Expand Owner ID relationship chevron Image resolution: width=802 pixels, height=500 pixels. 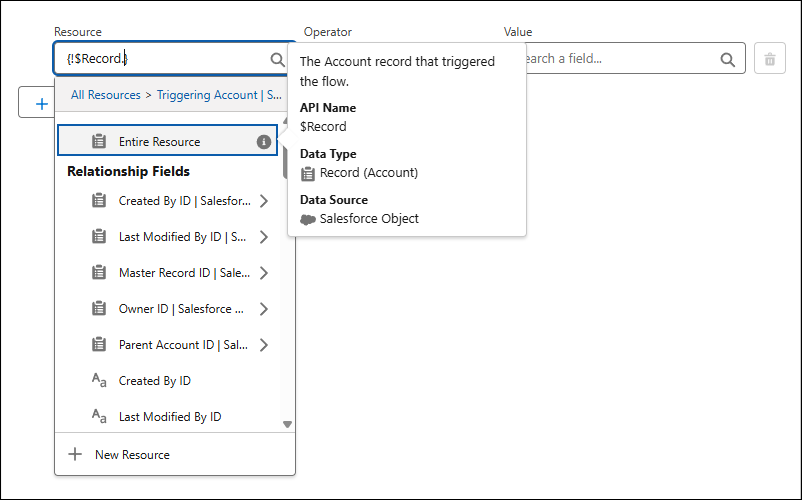click(x=264, y=309)
